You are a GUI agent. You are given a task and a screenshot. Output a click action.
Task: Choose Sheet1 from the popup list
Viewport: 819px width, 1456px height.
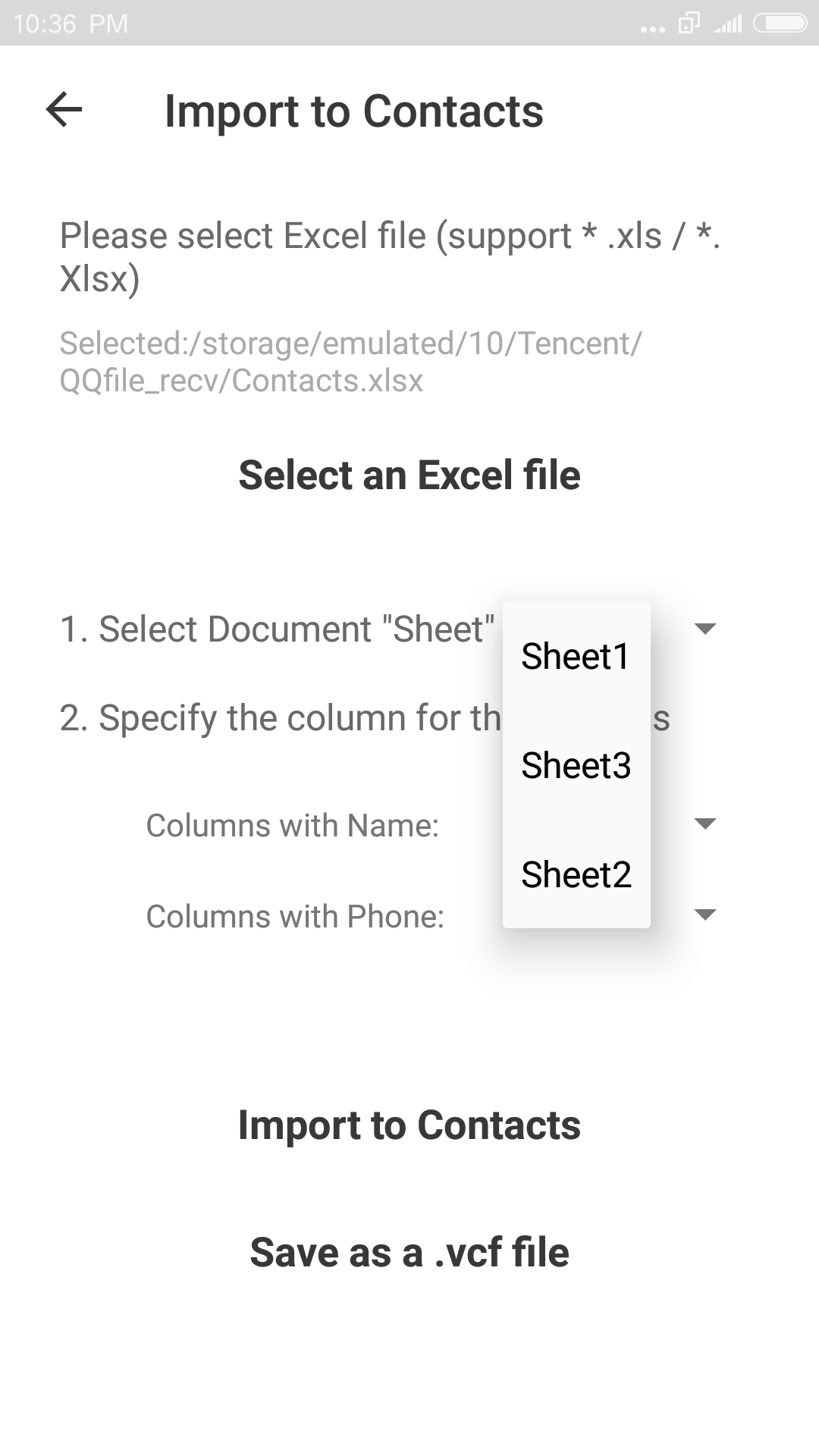[576, 656]
